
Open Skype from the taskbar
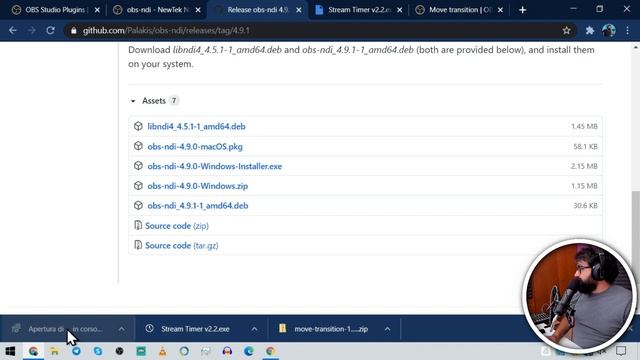pyautogui.click(x=98, y=351)
